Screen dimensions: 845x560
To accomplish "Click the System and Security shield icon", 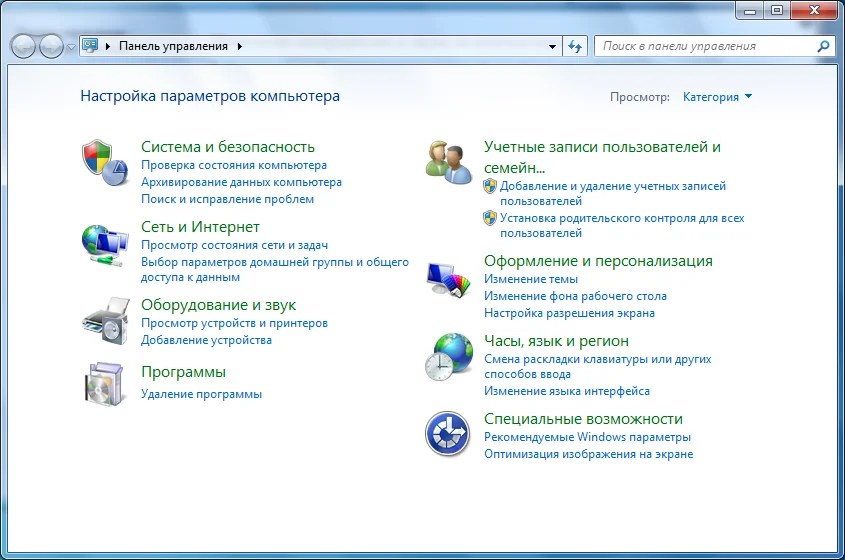I will coord(105,163).
